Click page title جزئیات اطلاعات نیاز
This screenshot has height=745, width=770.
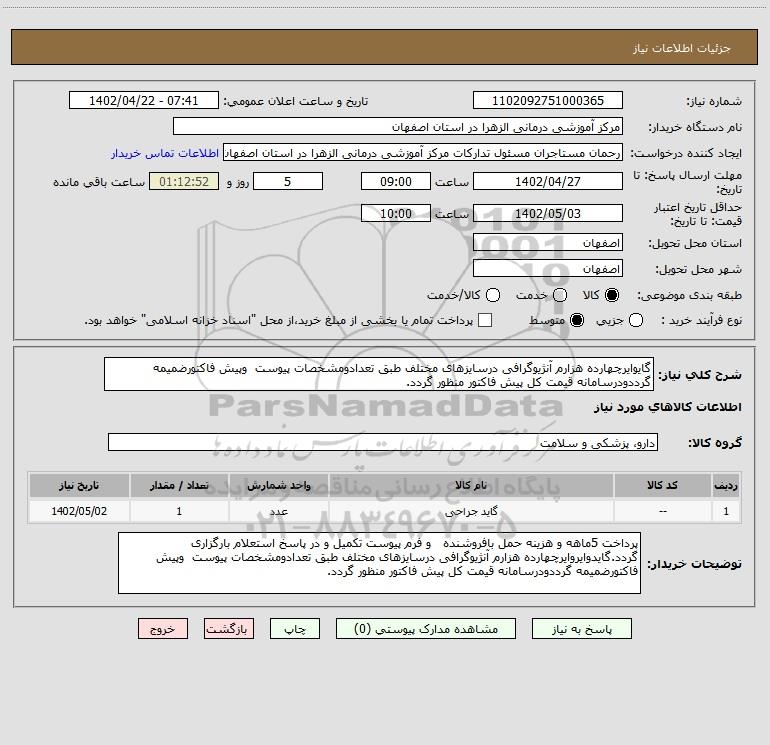click(x=681, y=48)
